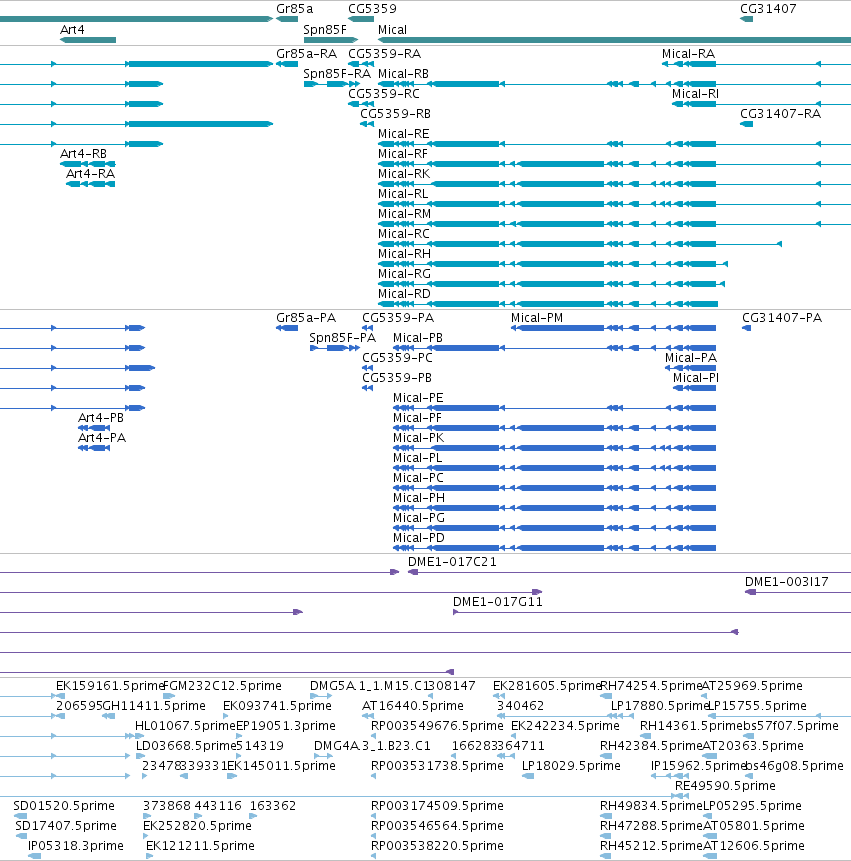Click the Mical-RA transcript label
851x861 pixels.
688,54
